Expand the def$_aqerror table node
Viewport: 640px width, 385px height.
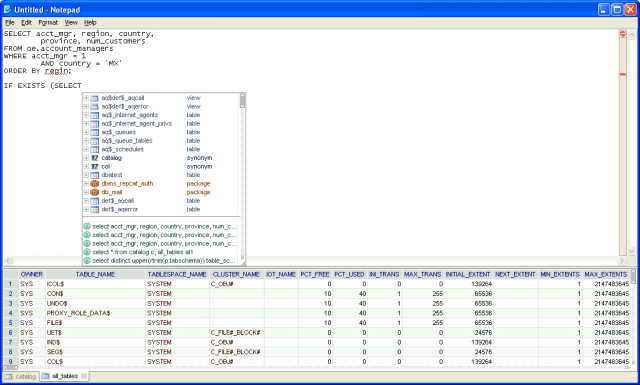tap(86, 209)
